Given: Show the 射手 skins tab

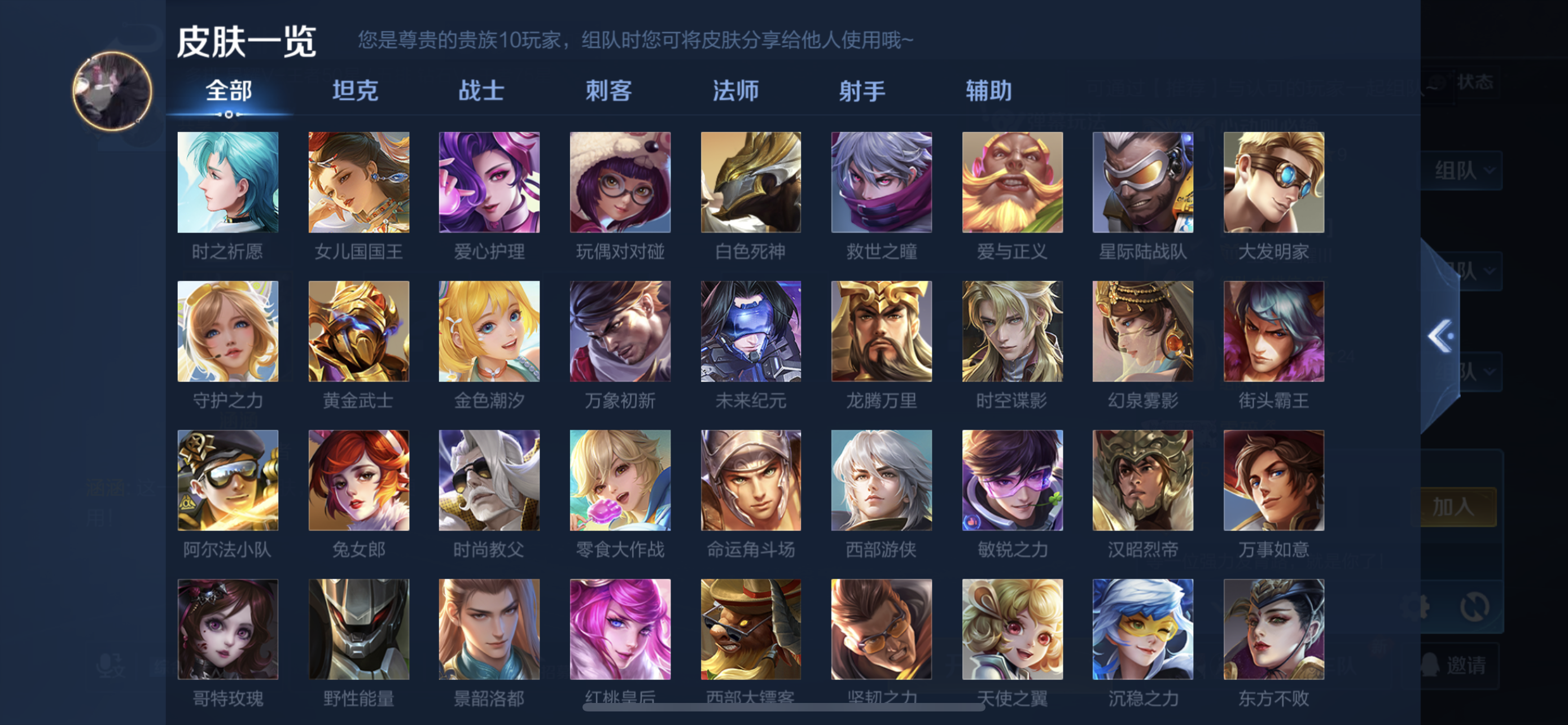Looking at the screenshot, I should (862, 91).
